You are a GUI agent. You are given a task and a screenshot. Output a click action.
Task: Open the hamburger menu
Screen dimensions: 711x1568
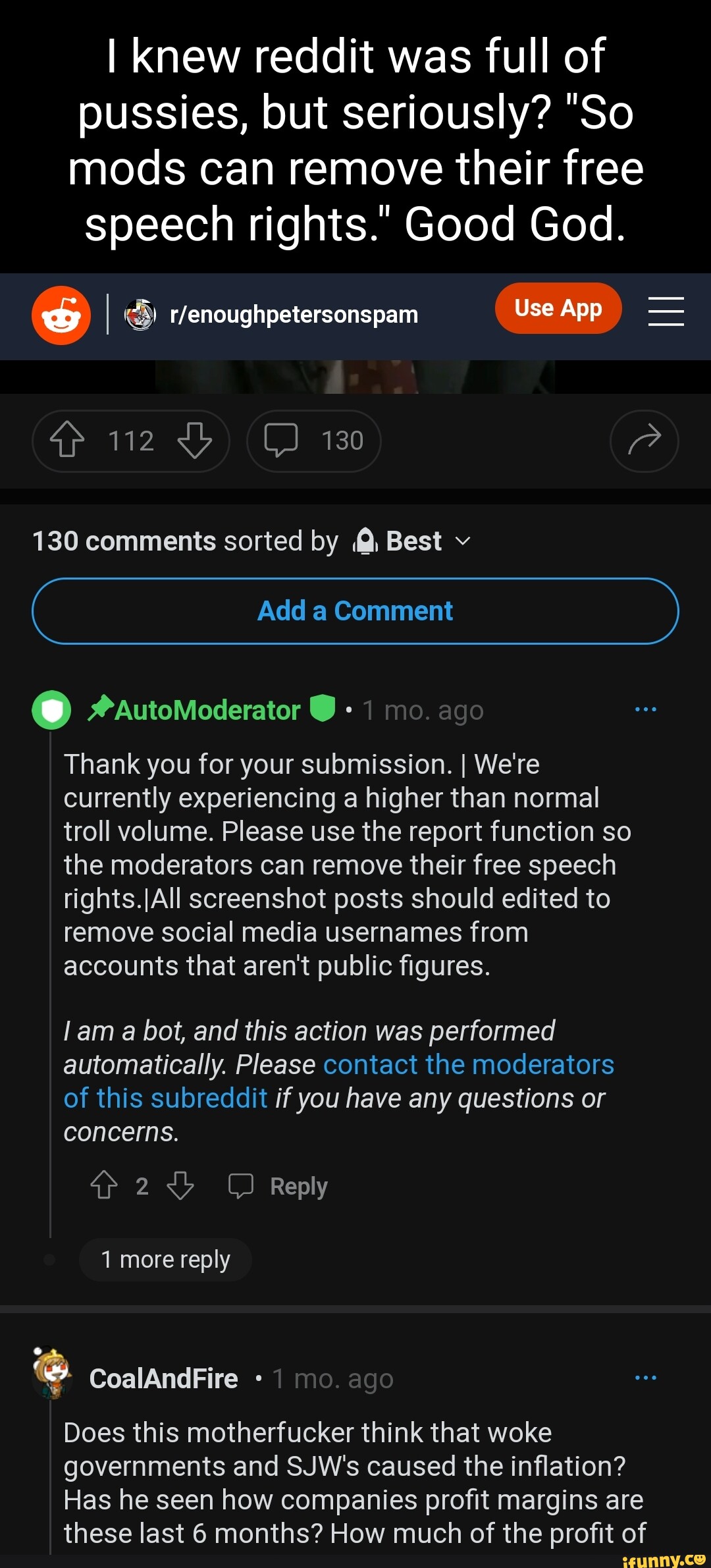click(666, 311)
